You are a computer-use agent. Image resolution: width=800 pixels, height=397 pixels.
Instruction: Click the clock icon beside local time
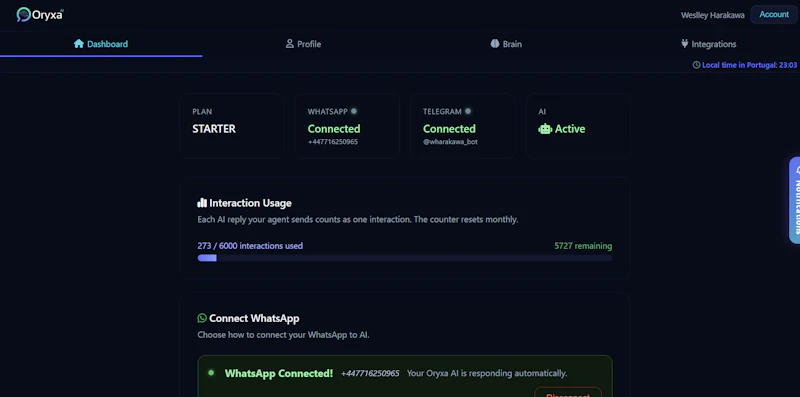(x=696, y=65)
